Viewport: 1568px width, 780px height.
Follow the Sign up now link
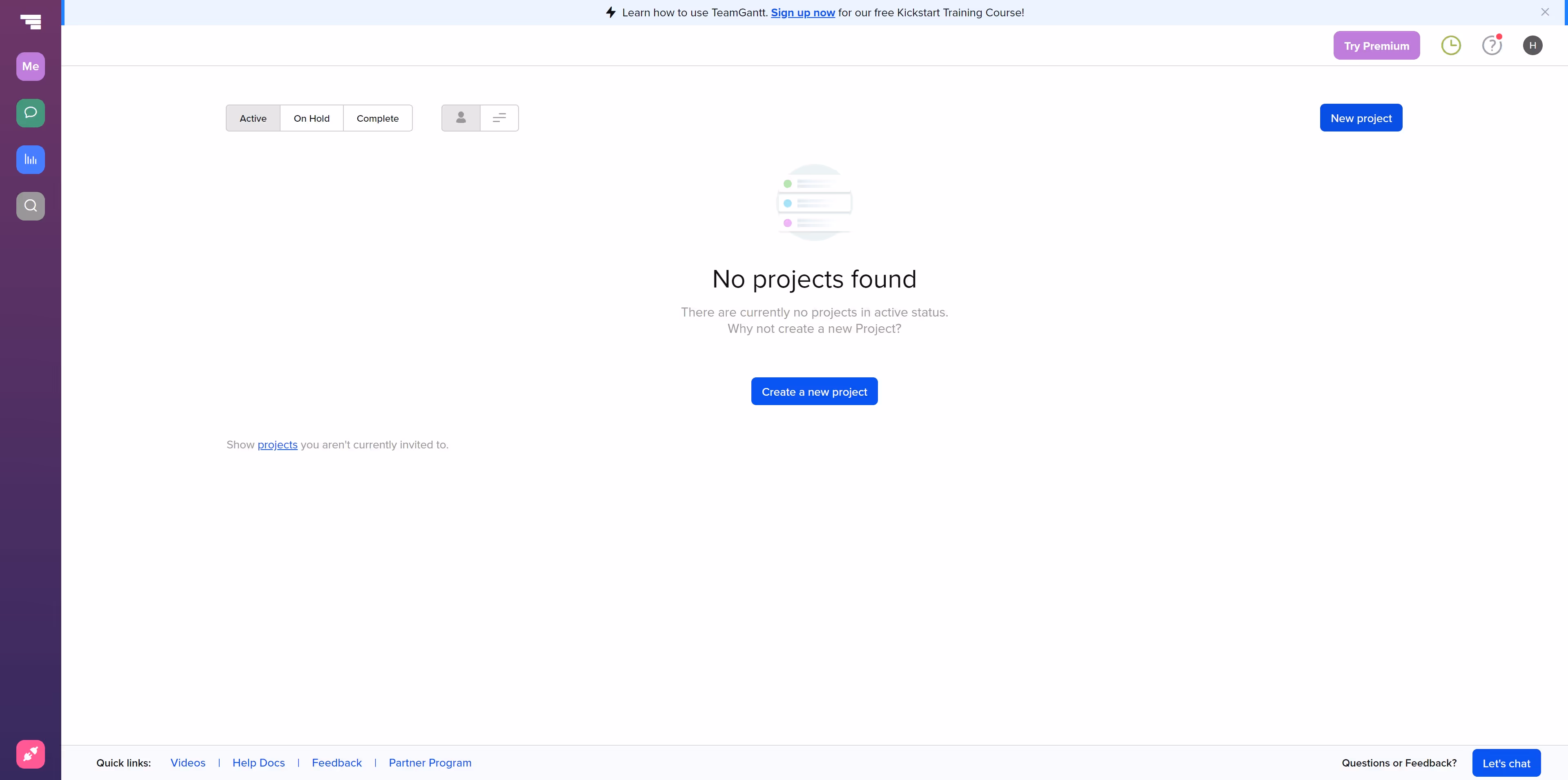click(x=802, y=13)
